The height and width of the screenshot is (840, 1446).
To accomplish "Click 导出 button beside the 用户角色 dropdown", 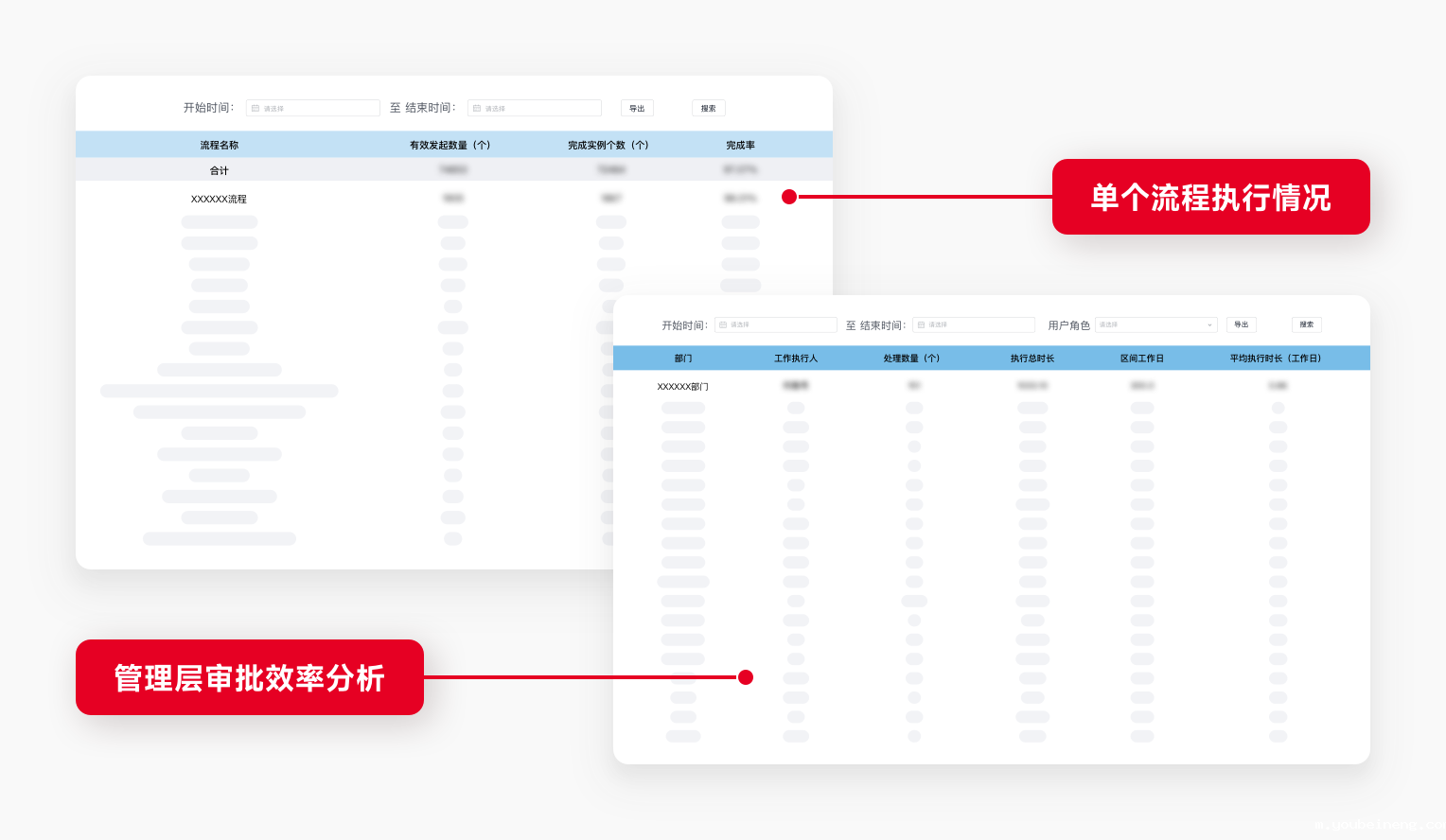I will click(1241, 325).
